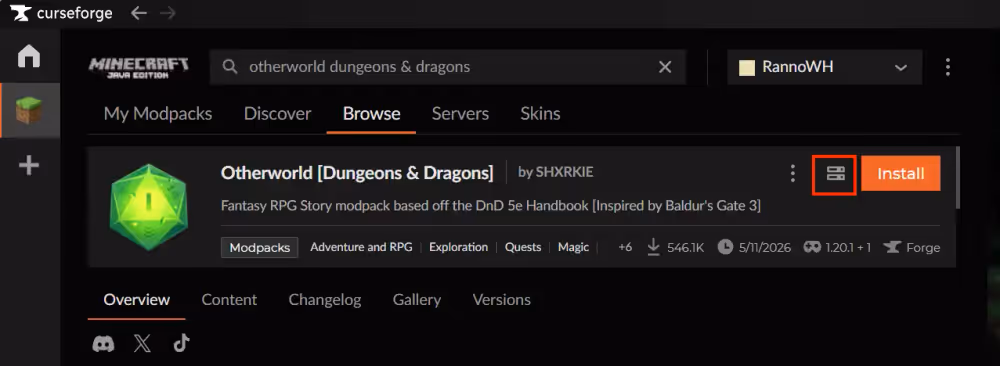Image resolution: width=1000 pixels, height=366 pixels.
Task: Open the Versions tab
Action: (x=501, y=300)
